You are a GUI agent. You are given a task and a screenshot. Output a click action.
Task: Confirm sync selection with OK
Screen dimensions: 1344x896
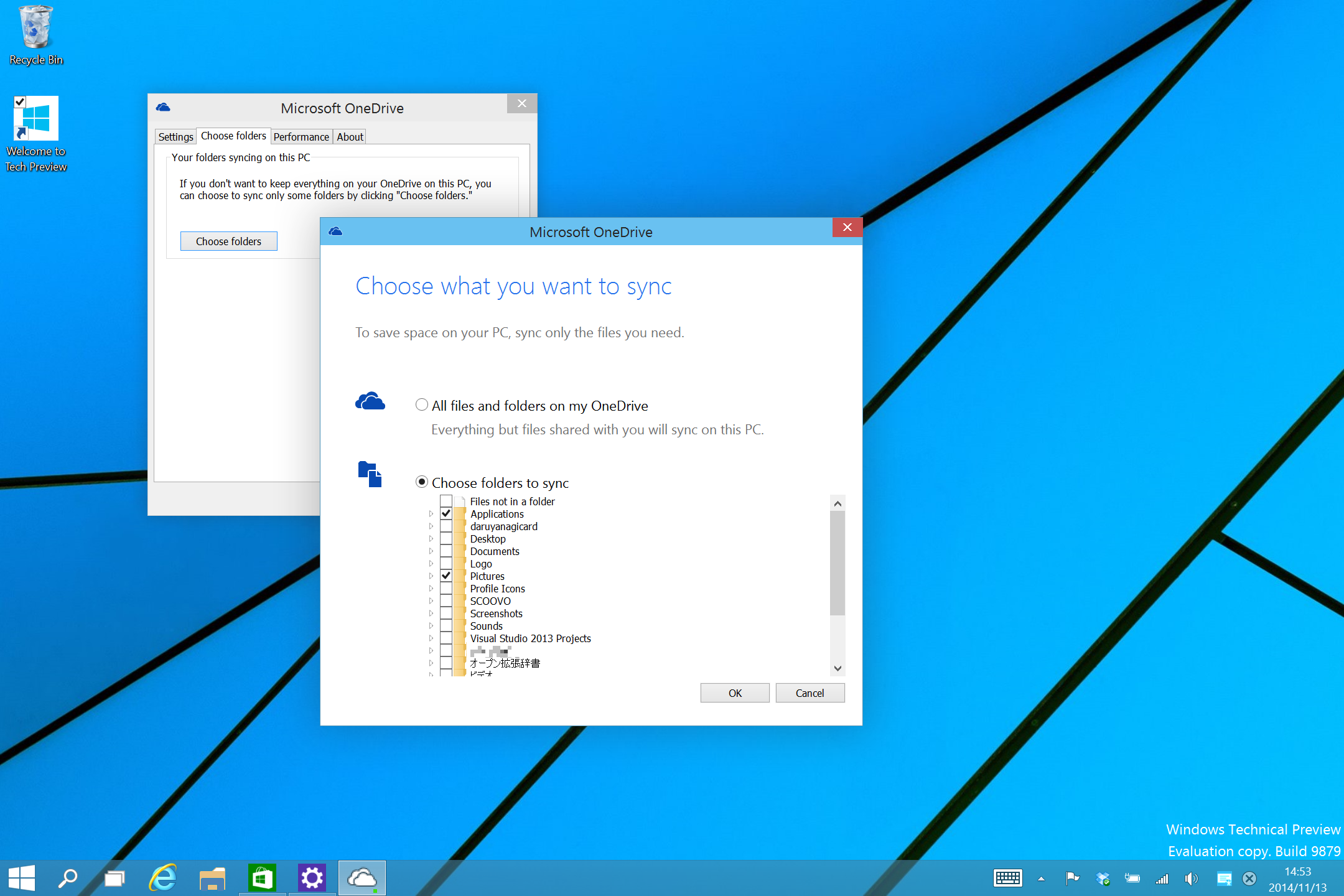coord(734,693)
